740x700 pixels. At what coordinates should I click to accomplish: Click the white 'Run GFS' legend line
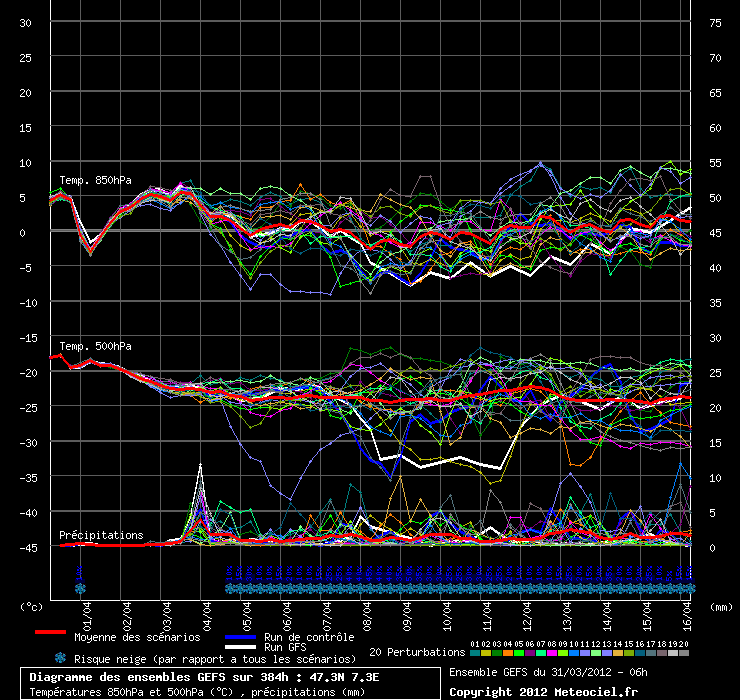click(233, 647)
